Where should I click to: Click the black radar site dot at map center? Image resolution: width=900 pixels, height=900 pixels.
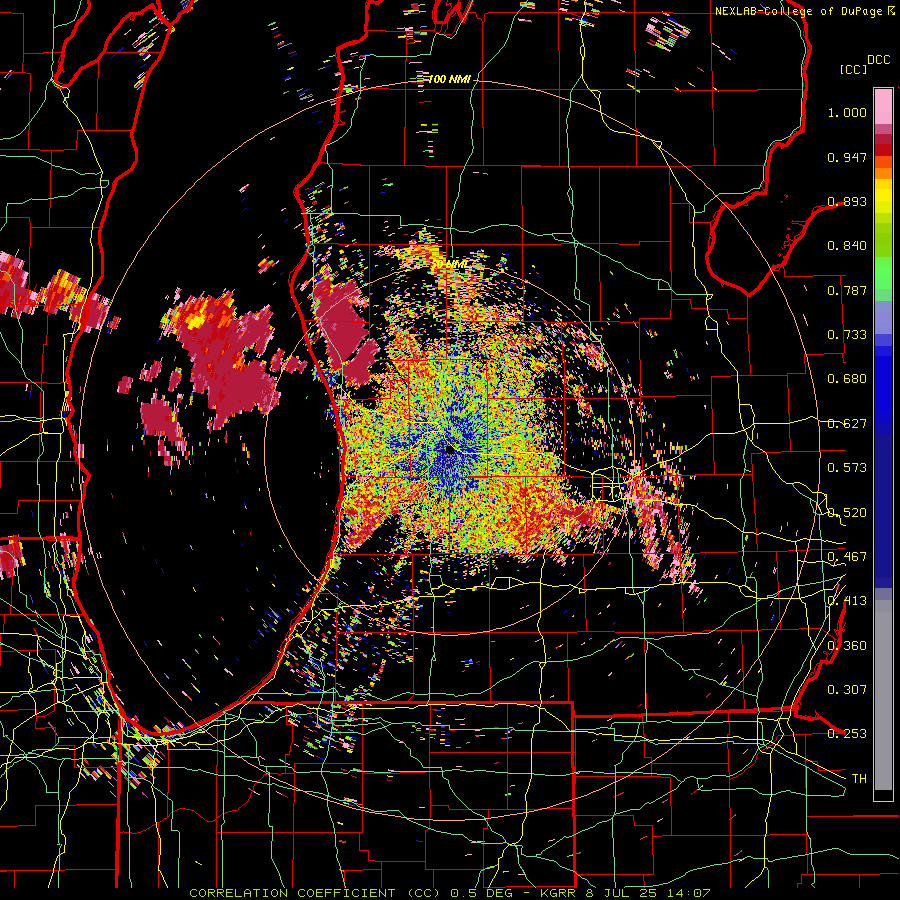(450, 450)
